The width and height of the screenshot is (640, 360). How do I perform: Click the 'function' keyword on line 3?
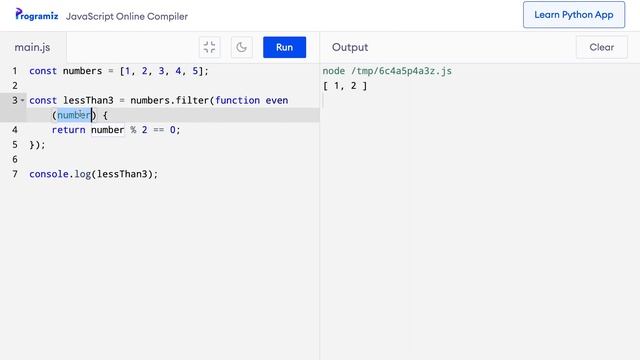pos(238,100)
